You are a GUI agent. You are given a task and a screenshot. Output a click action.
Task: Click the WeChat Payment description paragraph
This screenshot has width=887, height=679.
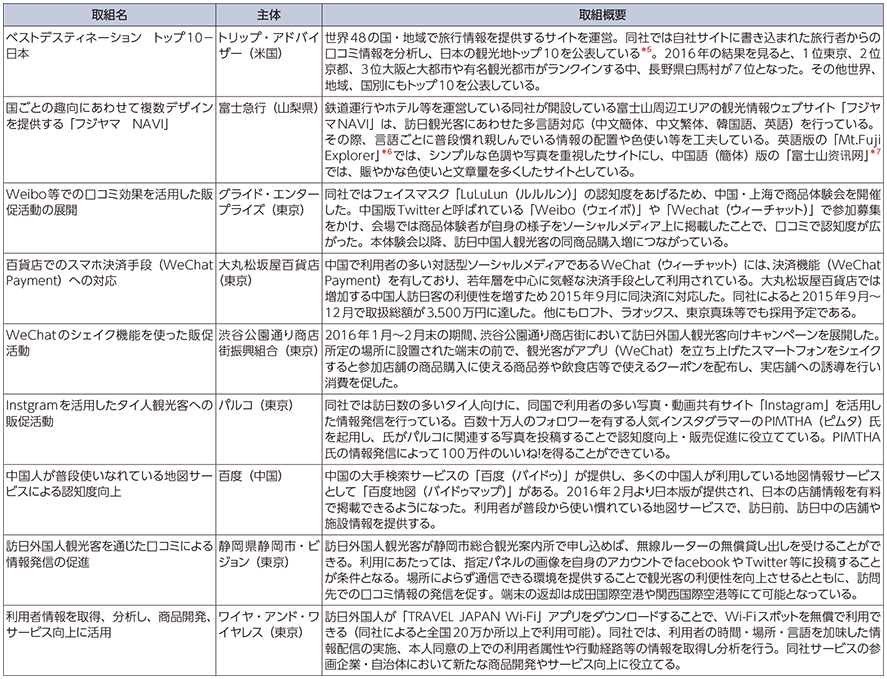[x=602, y=289]
